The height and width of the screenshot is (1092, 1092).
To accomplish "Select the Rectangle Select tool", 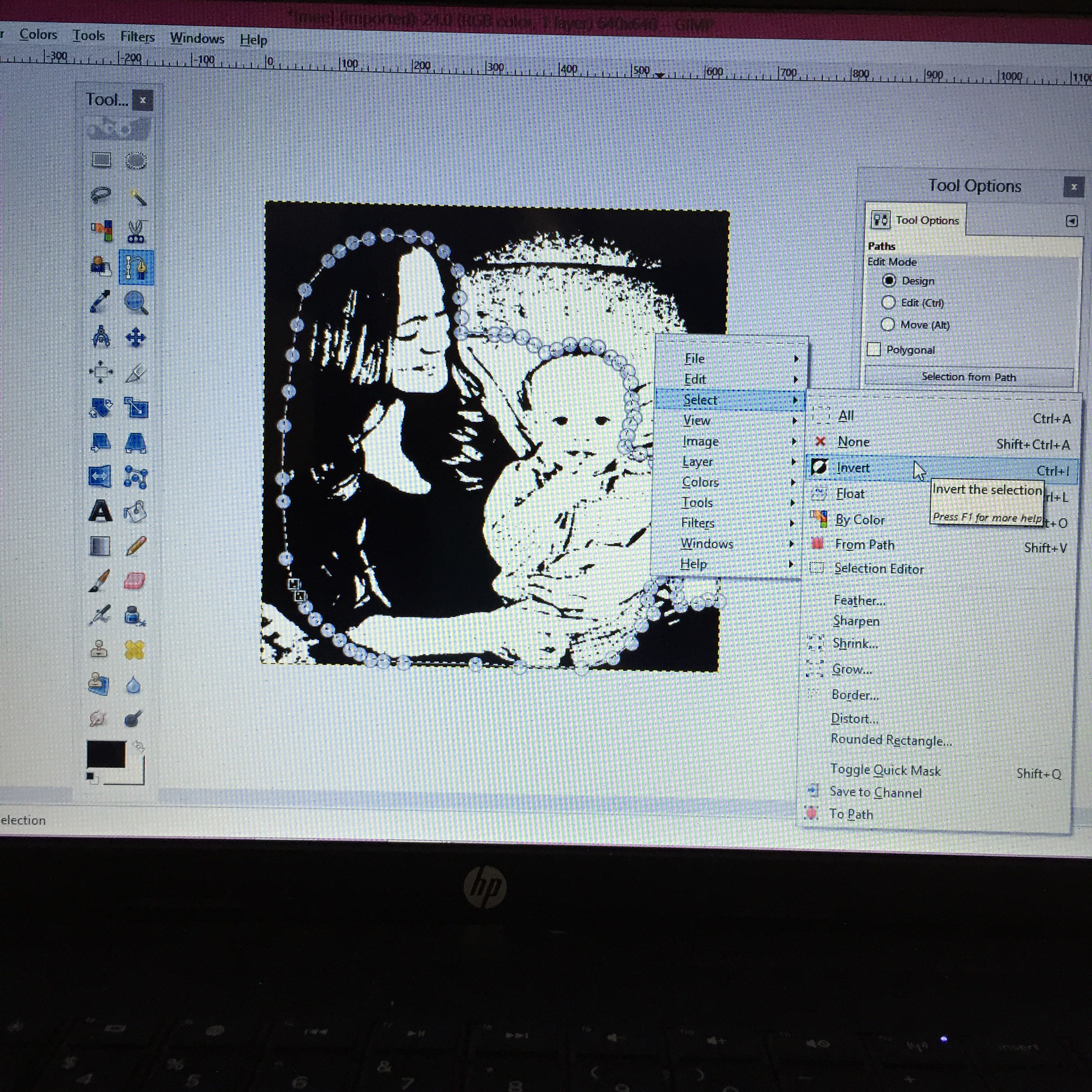I will pos(102,160).
